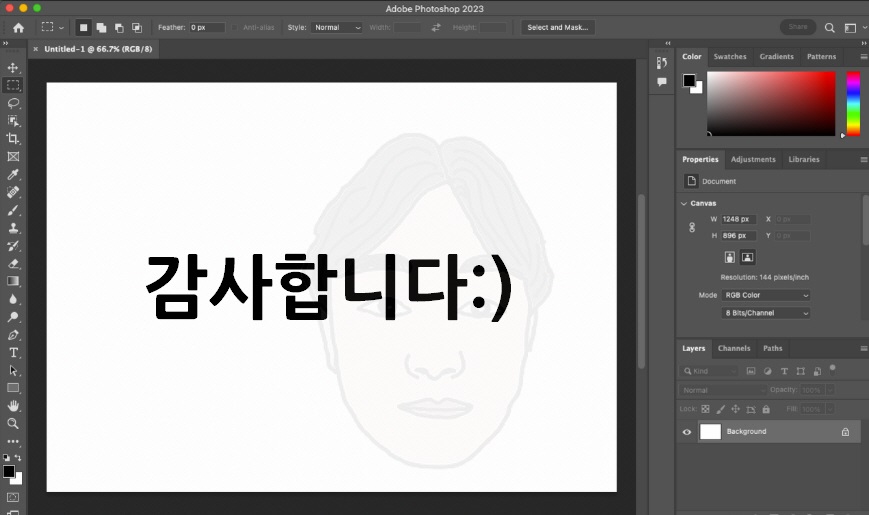Switch to the Channels tab
Screen dimensions: 869x515
(x=734, y=348)
